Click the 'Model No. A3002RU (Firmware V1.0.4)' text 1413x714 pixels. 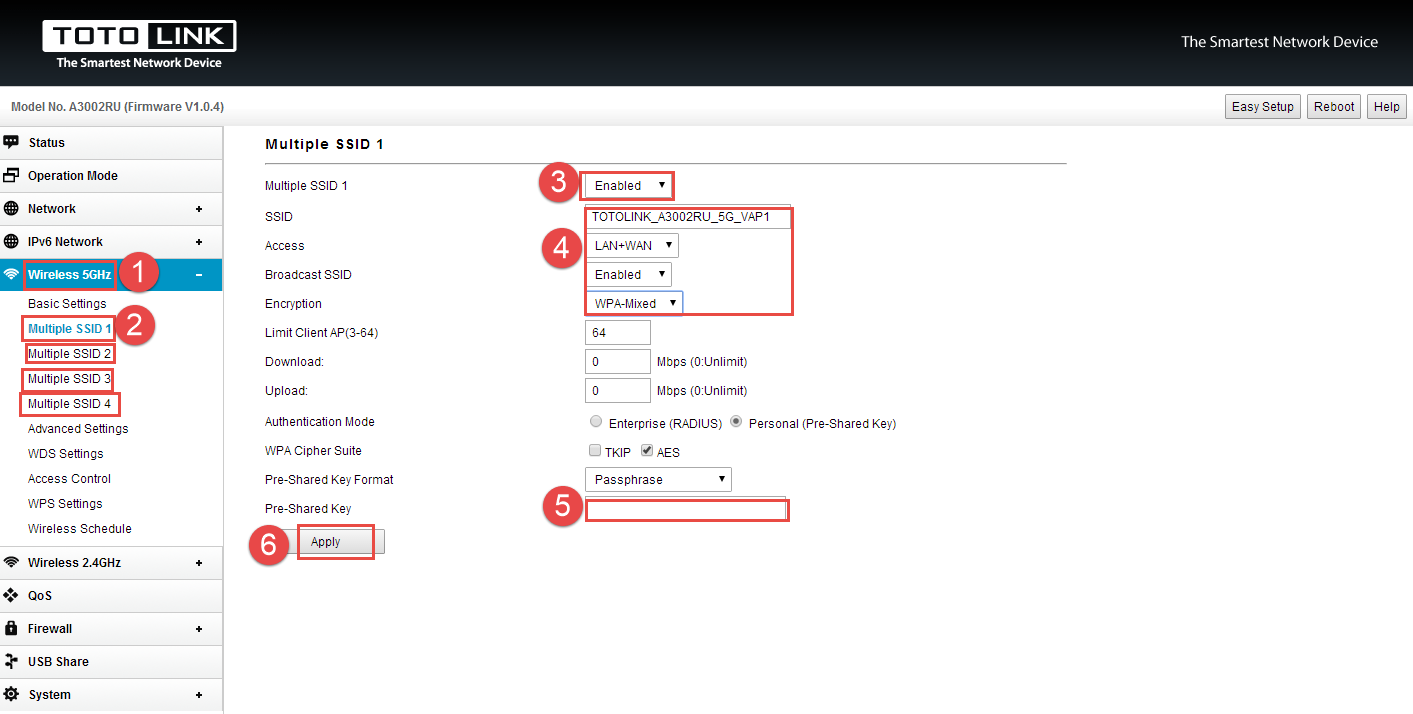[x=117, y=107]
